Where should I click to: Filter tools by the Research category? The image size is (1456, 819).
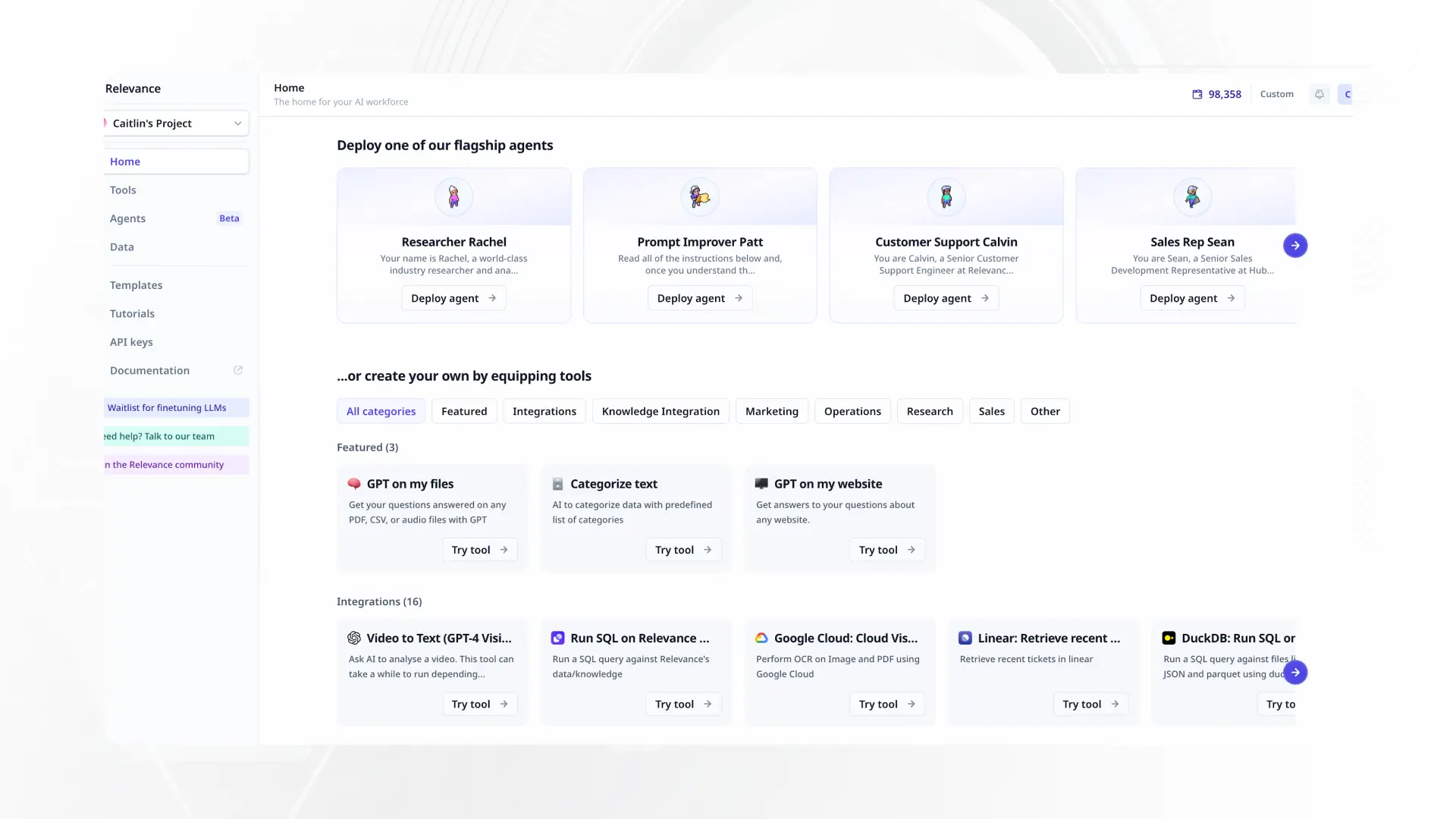929,411
